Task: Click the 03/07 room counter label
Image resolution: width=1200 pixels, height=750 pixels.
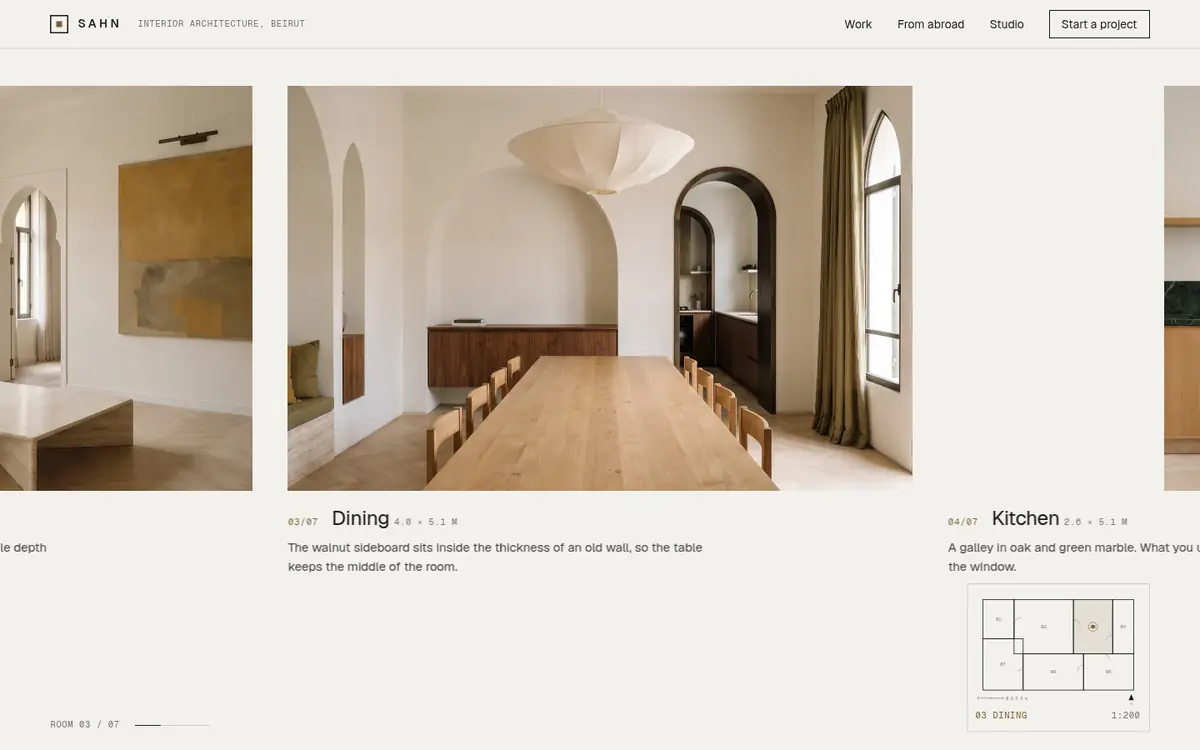Action: [x=303, y=522]
